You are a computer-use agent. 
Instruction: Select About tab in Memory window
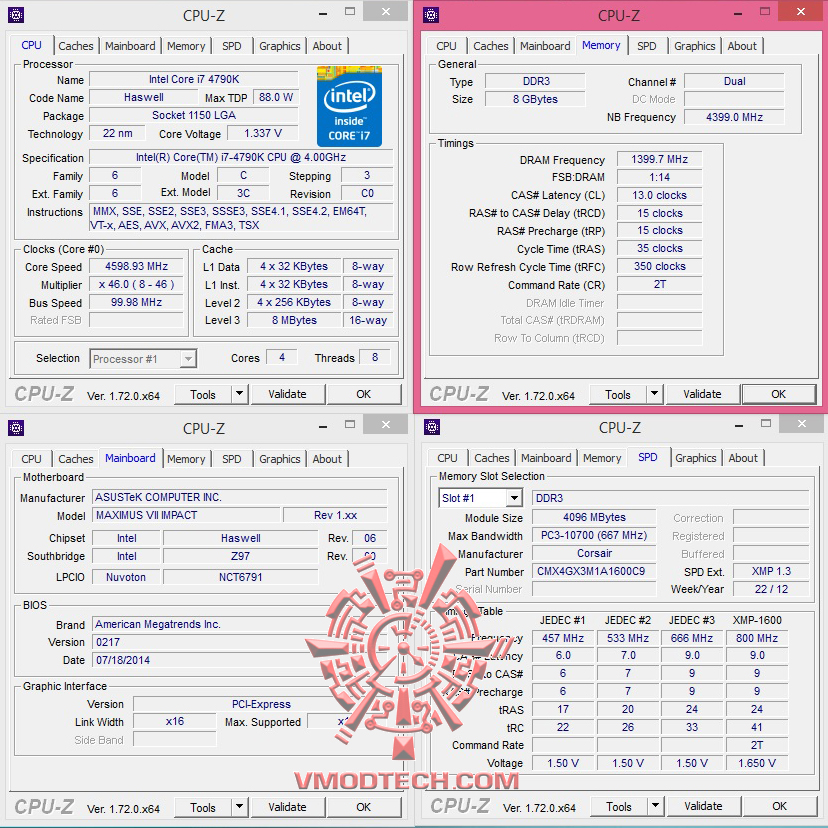[x=742, y=46]
